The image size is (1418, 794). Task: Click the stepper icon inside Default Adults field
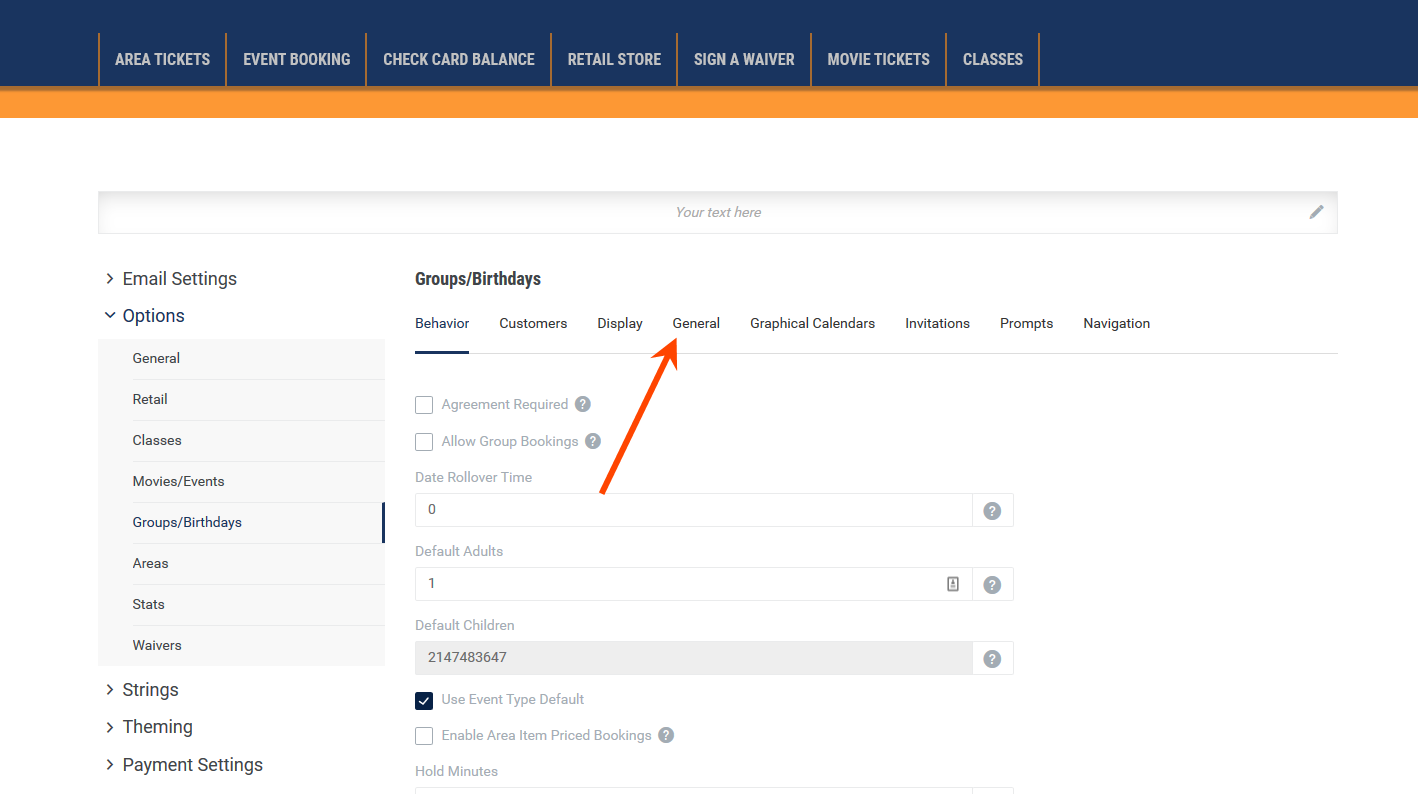click(953, 584)
